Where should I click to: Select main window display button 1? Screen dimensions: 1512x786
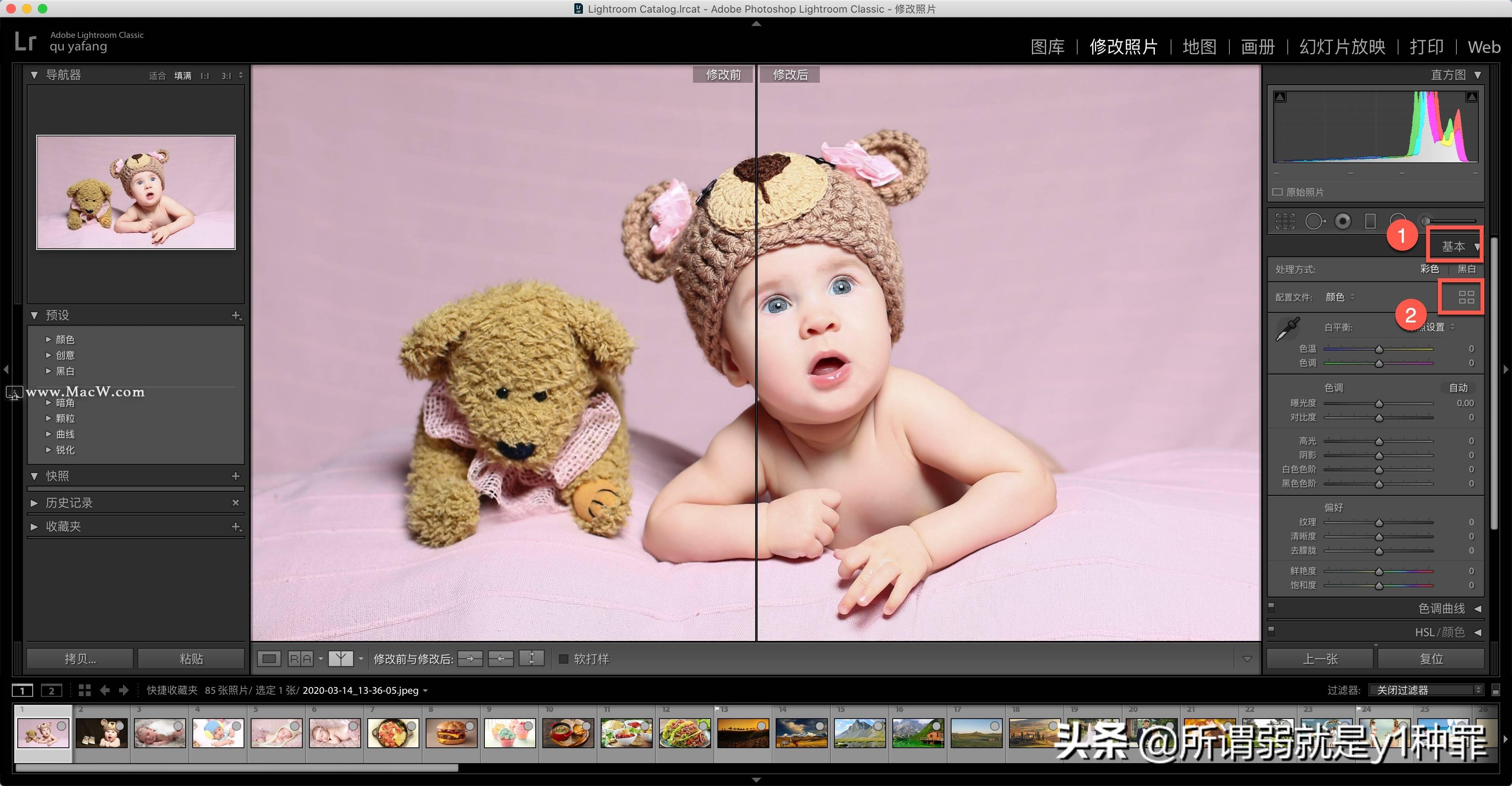pos(22,690)
